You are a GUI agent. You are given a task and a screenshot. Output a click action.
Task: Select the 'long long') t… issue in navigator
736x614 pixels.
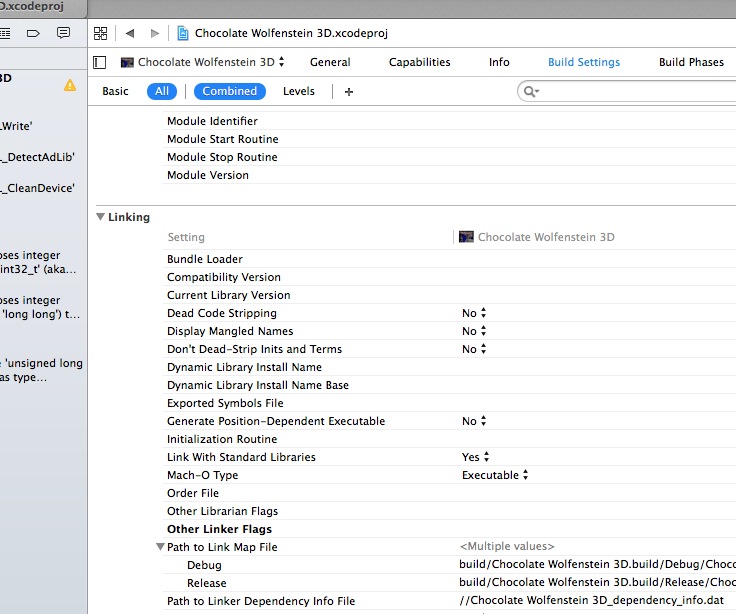tap(40, 307)
